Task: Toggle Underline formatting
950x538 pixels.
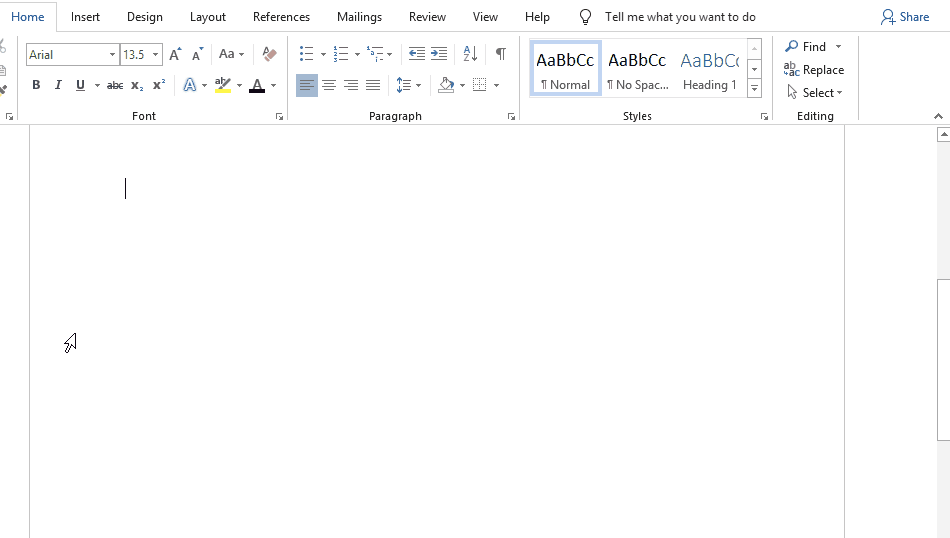Action: point(80,85)
